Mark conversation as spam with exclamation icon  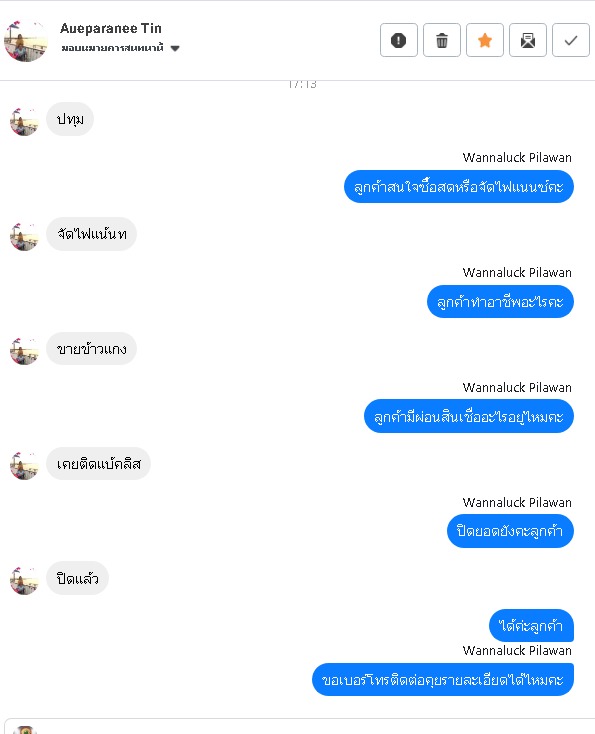point(398,40)
